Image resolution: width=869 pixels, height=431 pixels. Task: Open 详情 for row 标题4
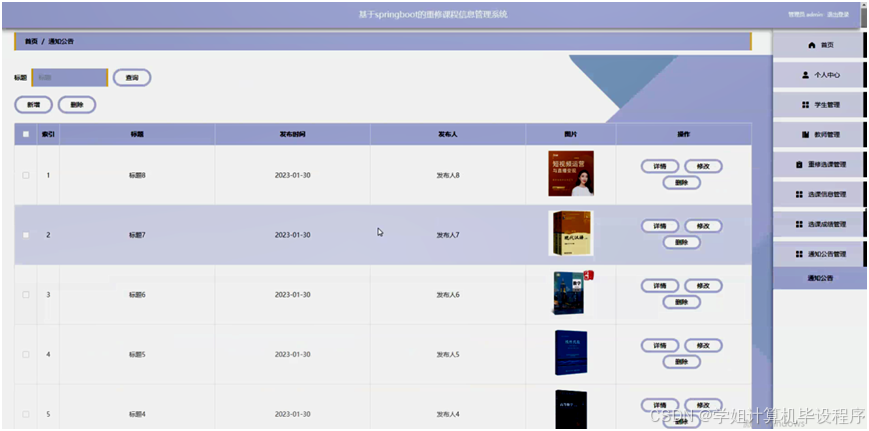(660, 405)
